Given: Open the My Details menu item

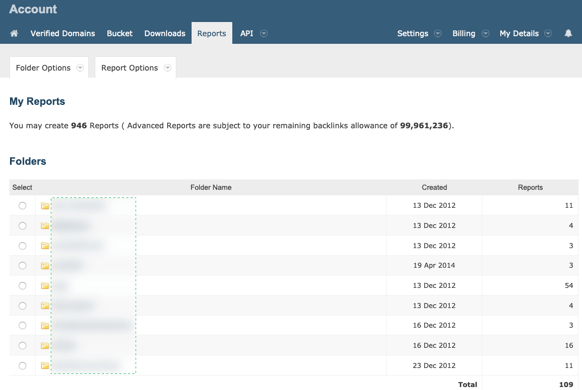Looking at the screenshot, I should [519, 33].
